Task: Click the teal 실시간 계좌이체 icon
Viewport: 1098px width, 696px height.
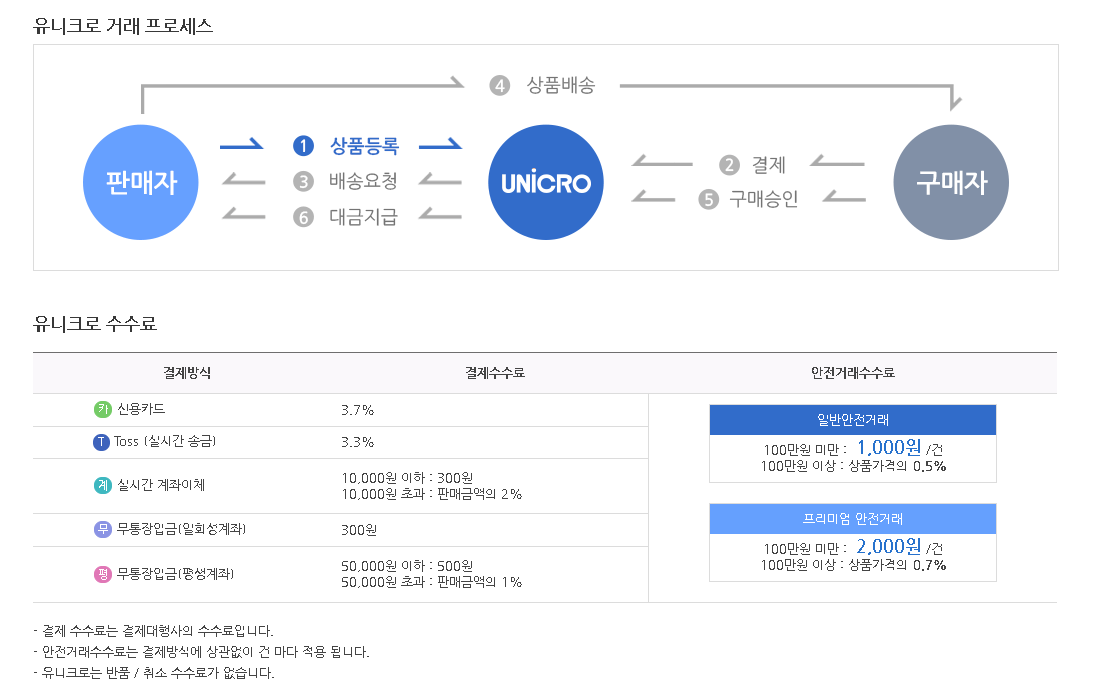Action: 103,485
